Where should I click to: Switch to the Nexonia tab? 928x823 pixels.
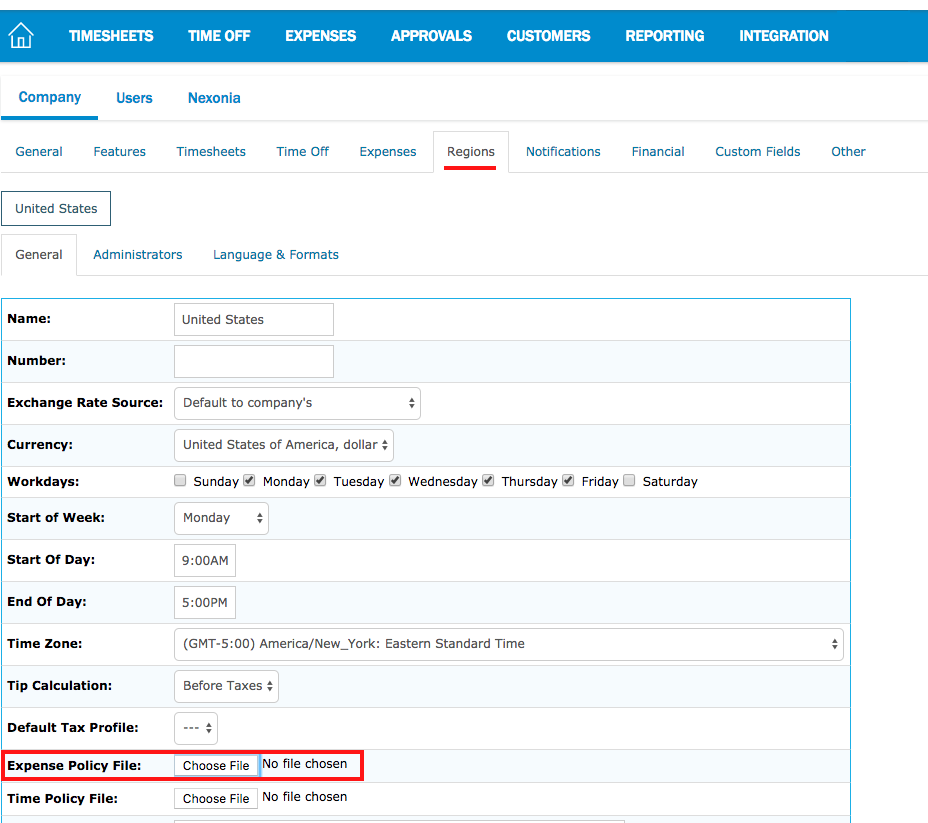pyautogui.click(x=214, y=98)
